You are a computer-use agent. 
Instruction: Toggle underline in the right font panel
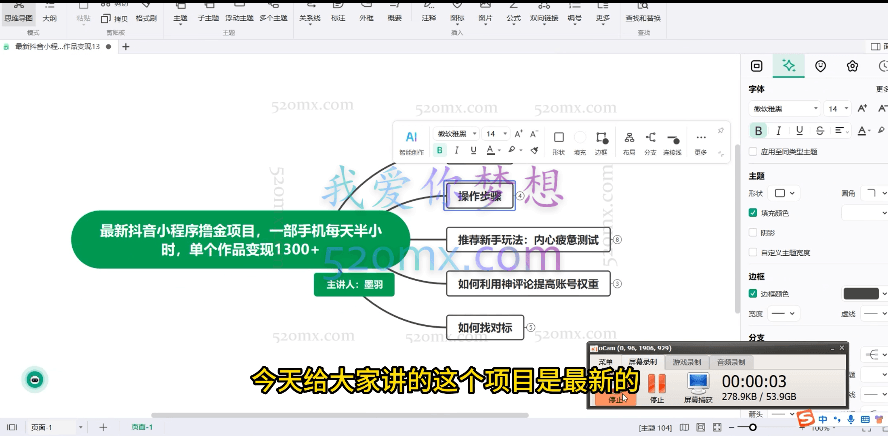pos(799,131)
